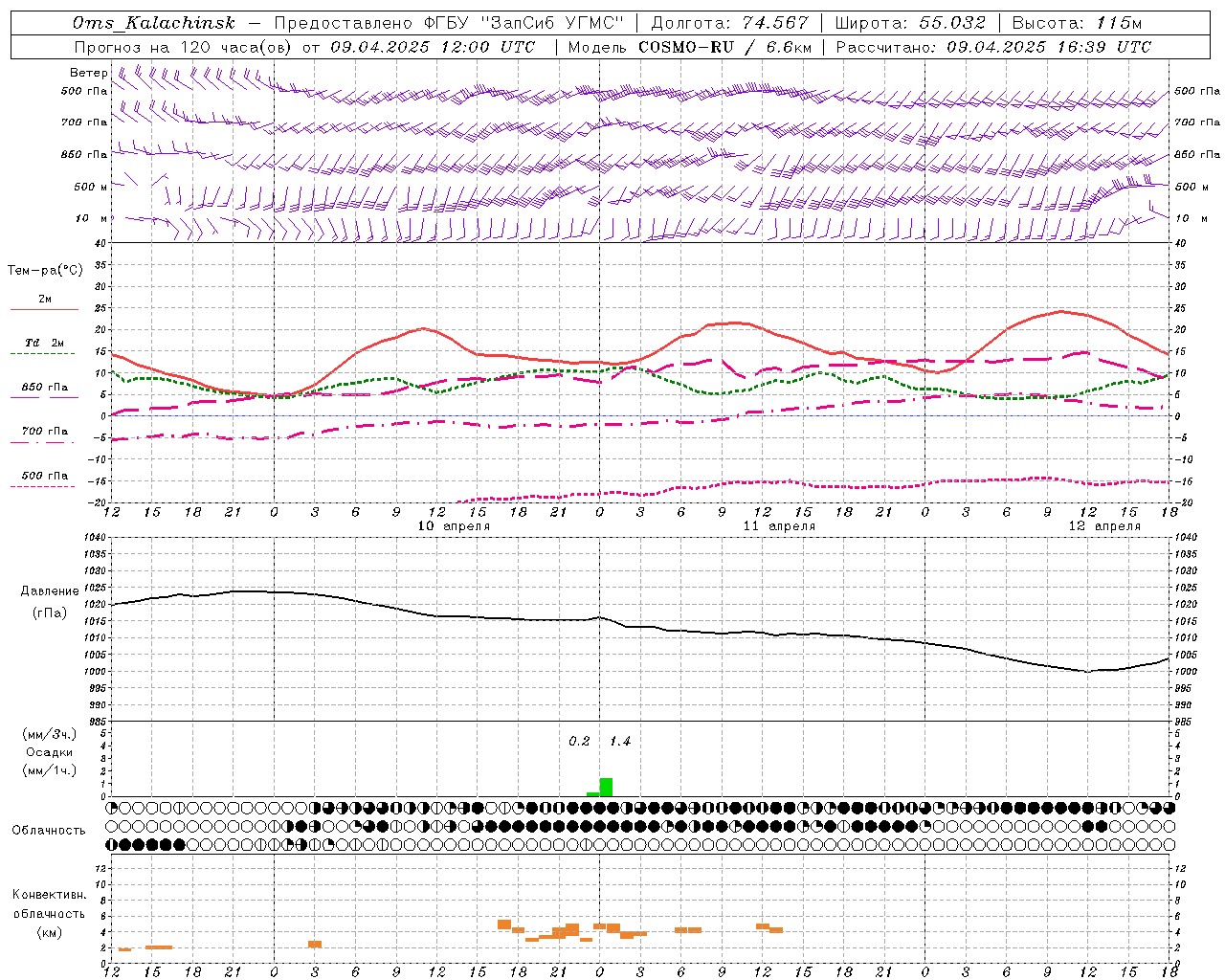Select the '12 апреля' date label

coord(1104,525)
